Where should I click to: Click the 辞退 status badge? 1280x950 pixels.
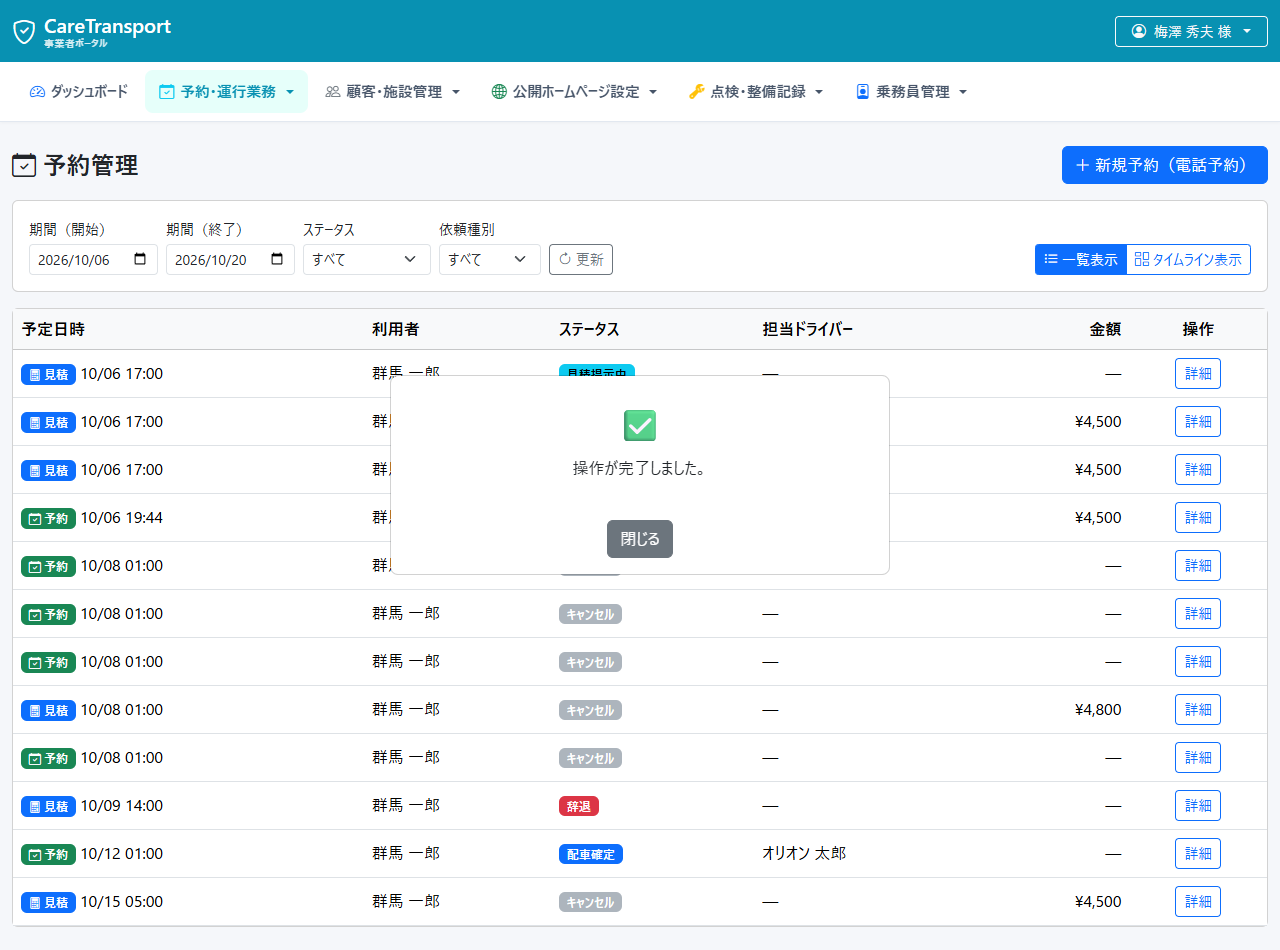(x=579, y=806)
